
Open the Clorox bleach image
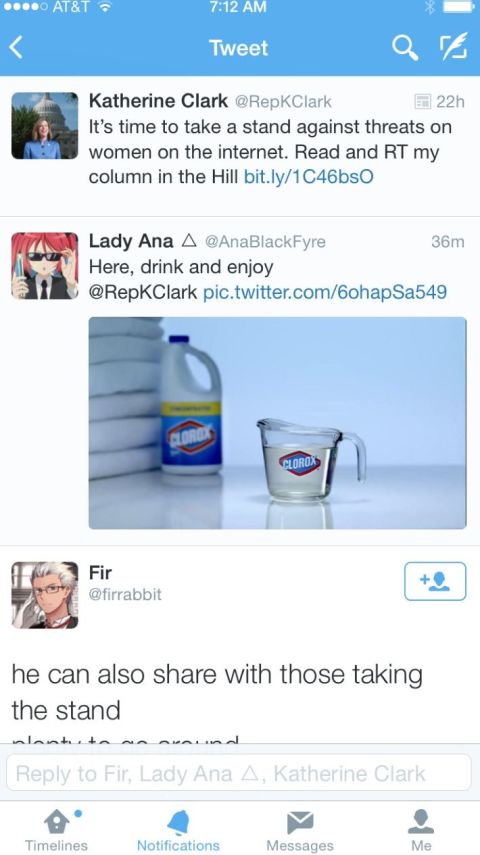pos(278,423)
